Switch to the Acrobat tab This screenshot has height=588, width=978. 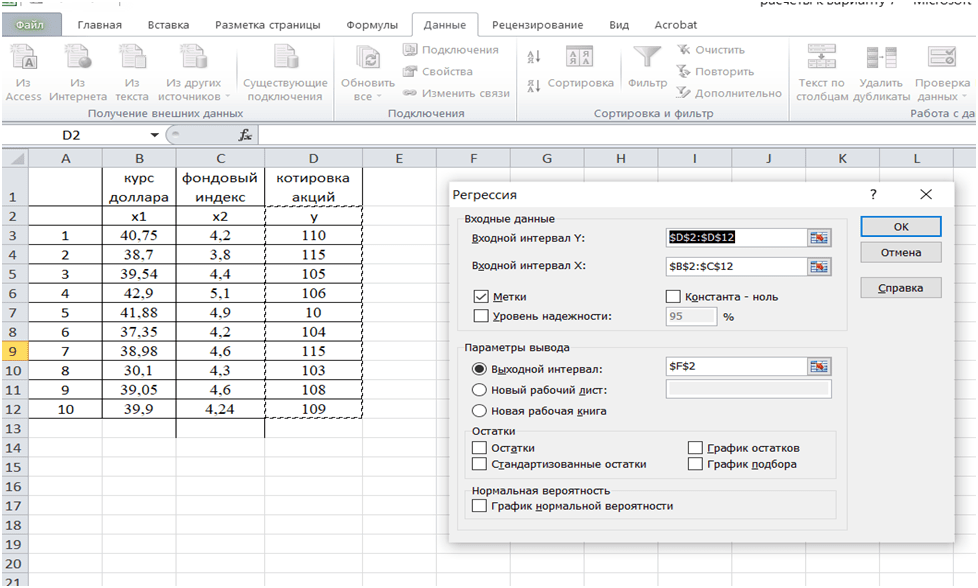click(x=675, y=25)
